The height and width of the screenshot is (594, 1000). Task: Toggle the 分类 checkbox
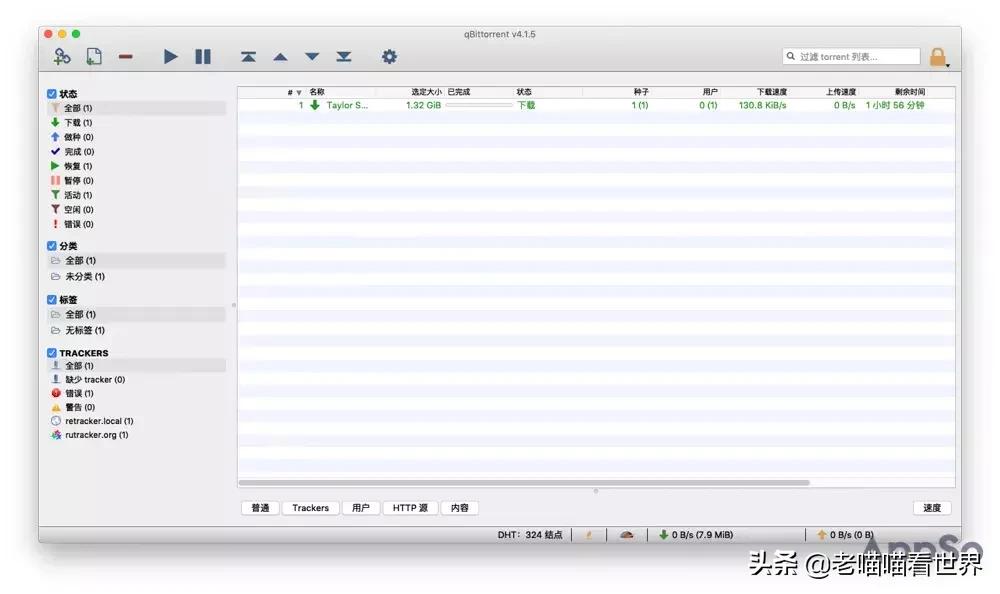pyautogui.click(x=52, y=246)
